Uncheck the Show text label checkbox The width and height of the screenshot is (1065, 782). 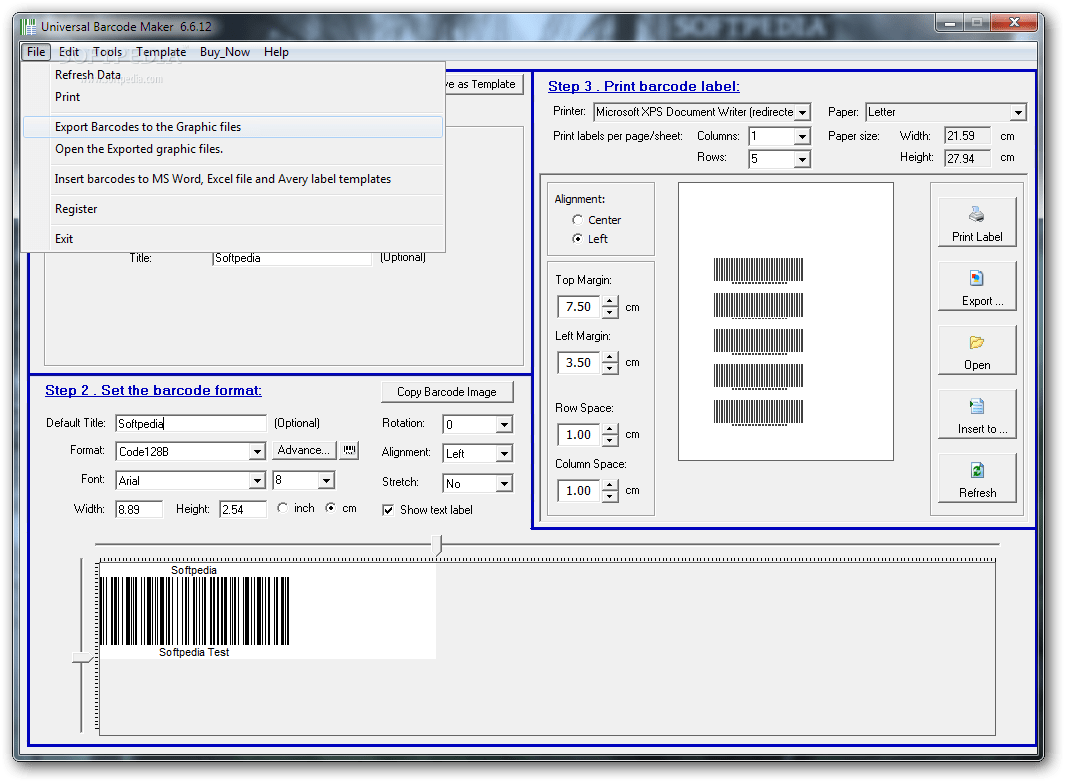coord(388,510)
